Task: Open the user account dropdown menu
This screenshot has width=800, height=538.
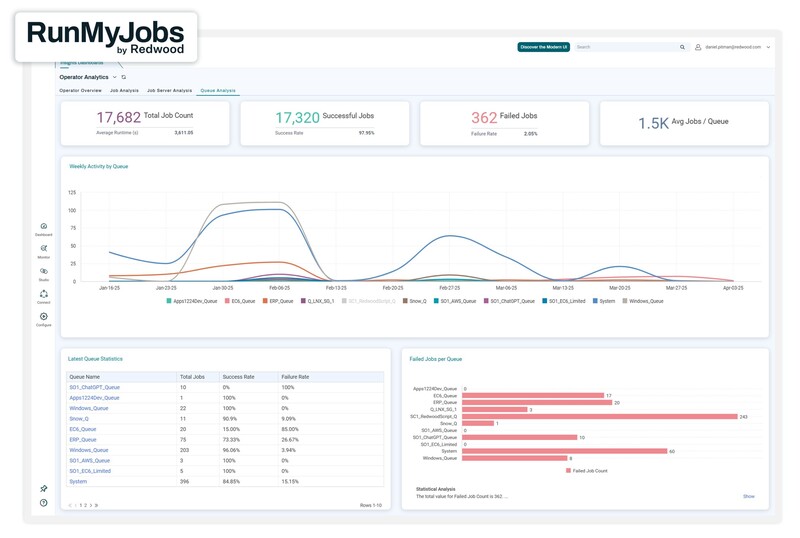Action: tap(768, 47)
